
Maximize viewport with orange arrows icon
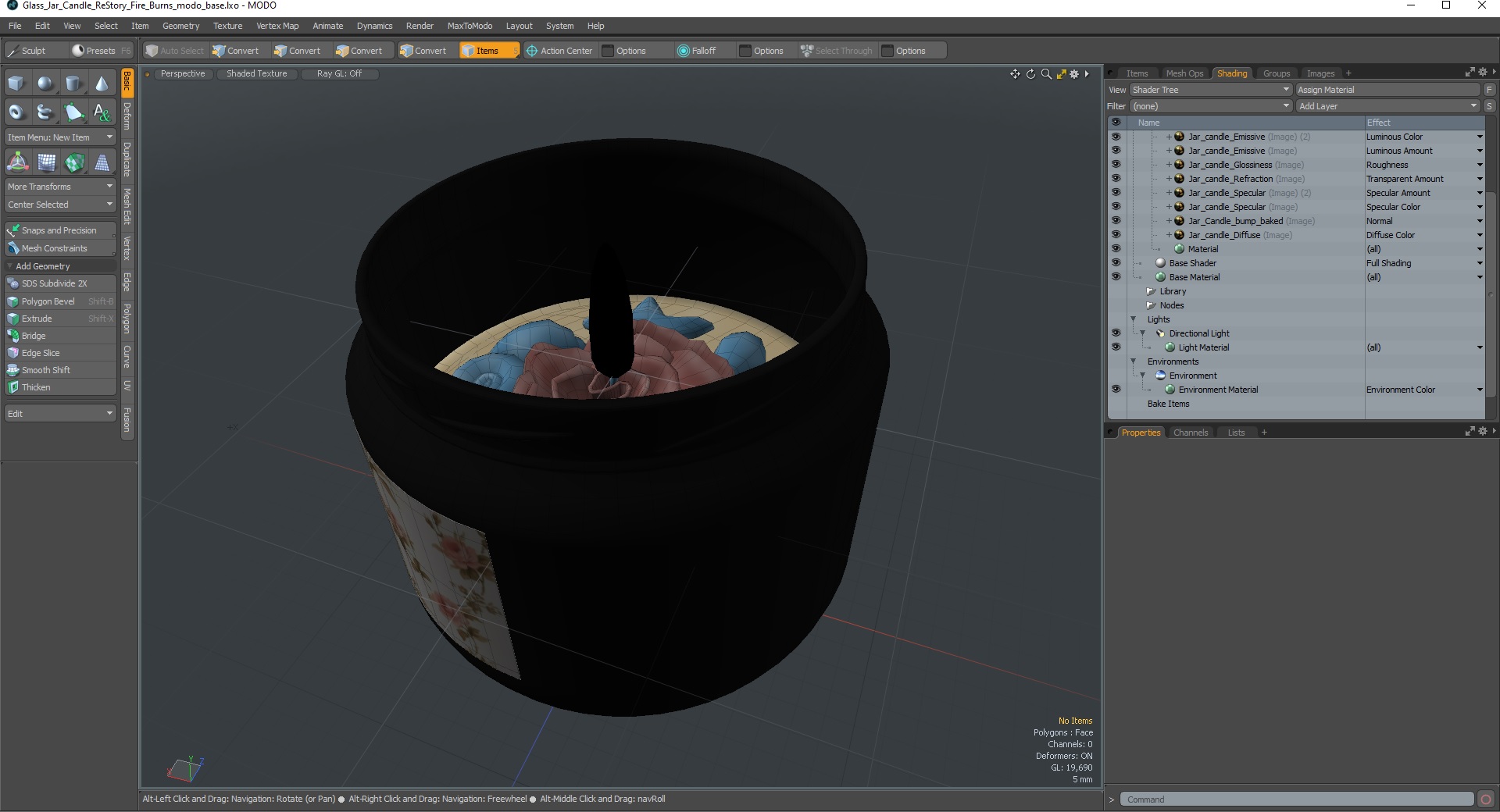(1061, 74)
